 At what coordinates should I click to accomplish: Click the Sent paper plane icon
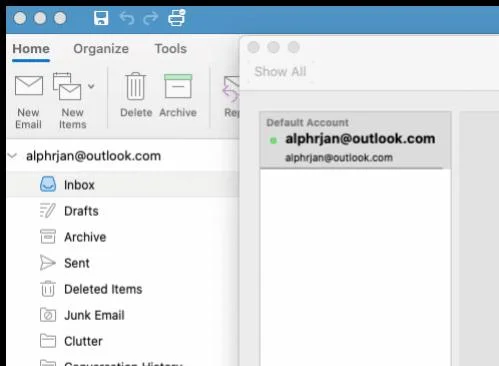(x=47, y=263)
